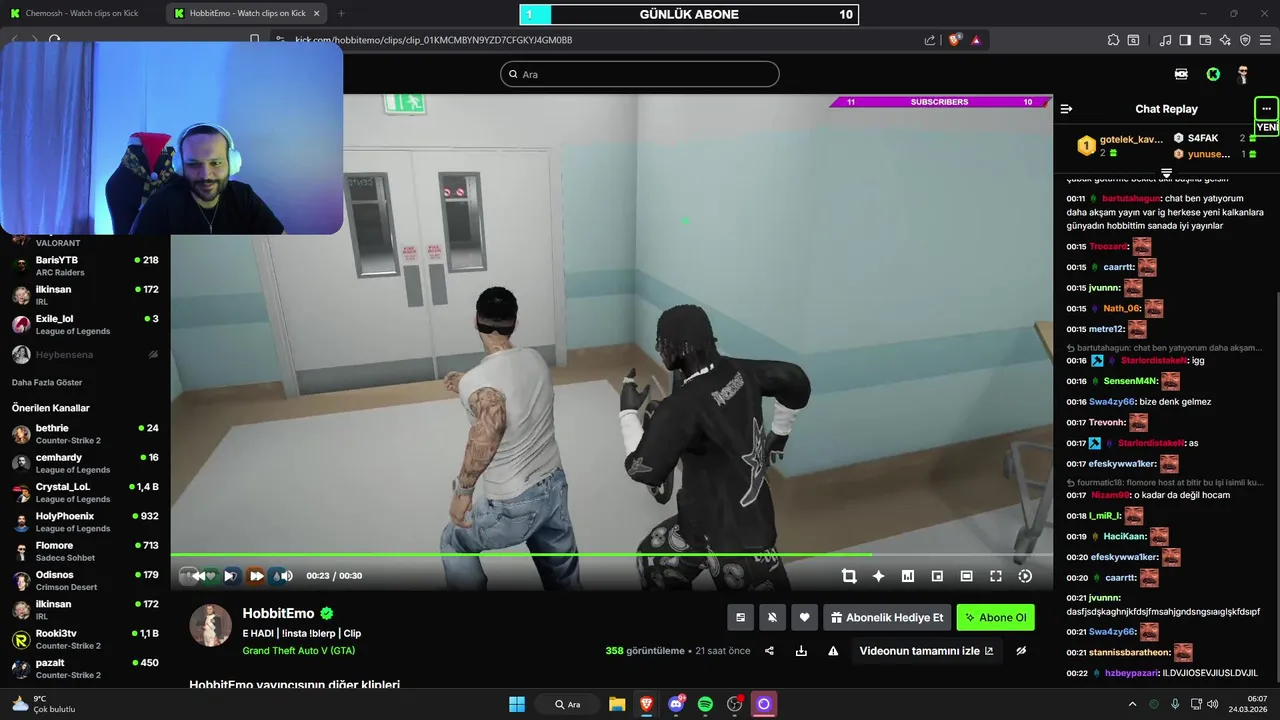This screenshot has height=720, width=1280.
Task: Expand chat leaderboard chevron below gifters
Action: [x=1166, y=173]
